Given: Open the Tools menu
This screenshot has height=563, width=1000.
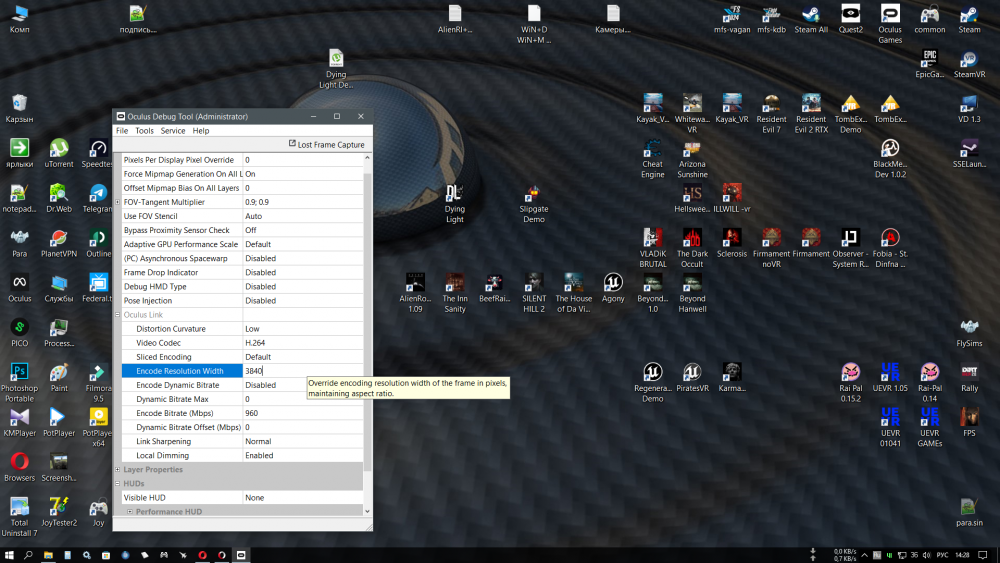Looking at the screenshot, I should (x=144, y=131).
